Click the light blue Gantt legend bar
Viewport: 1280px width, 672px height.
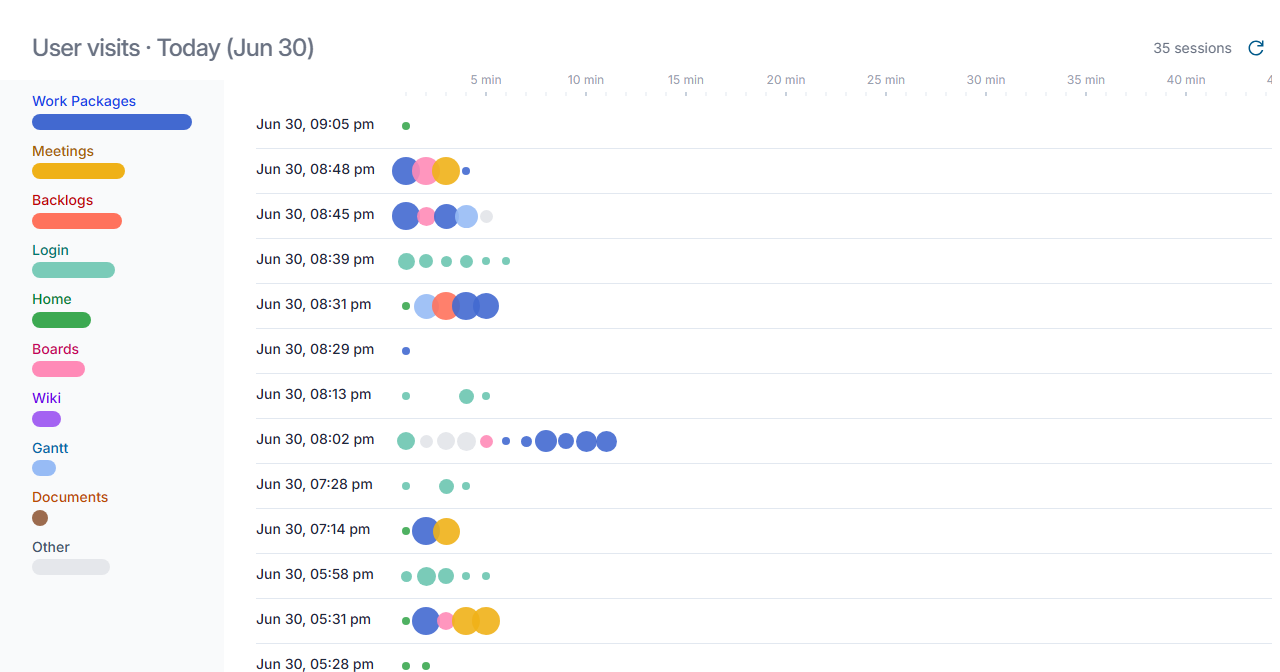click(x=44, y=468)
